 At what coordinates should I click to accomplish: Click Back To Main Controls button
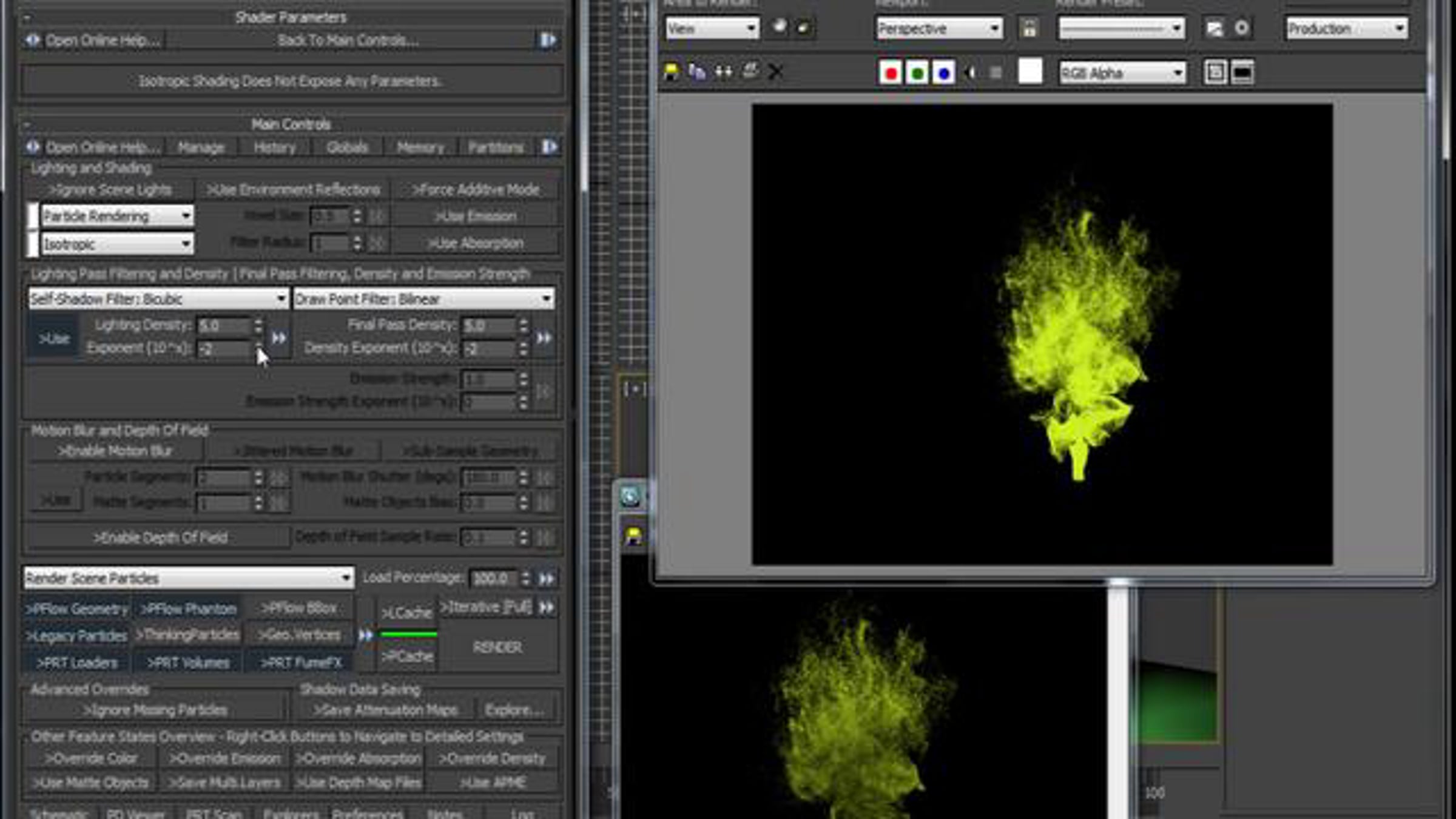tap(348, 41)
